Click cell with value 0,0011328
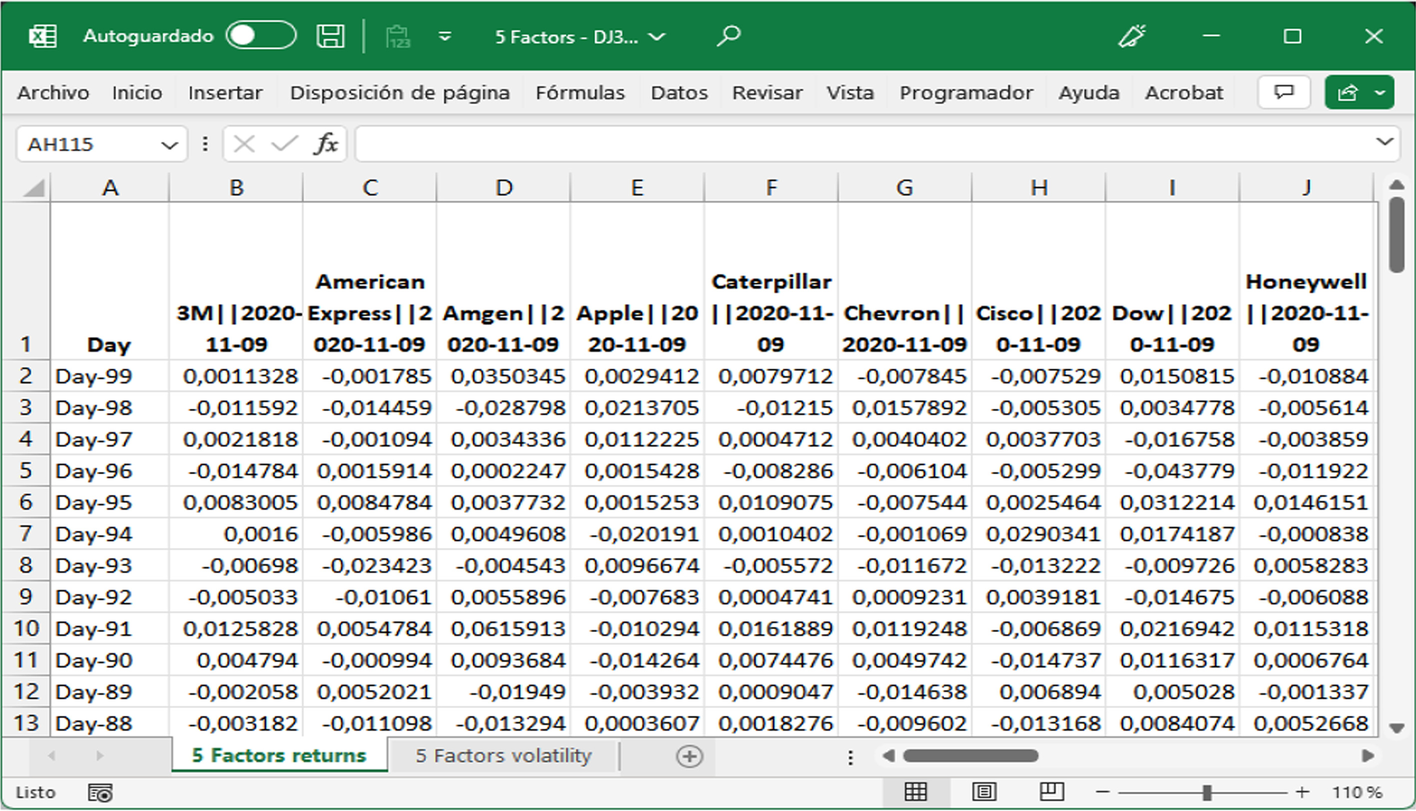1416x811 pixels. coord(236,377)
